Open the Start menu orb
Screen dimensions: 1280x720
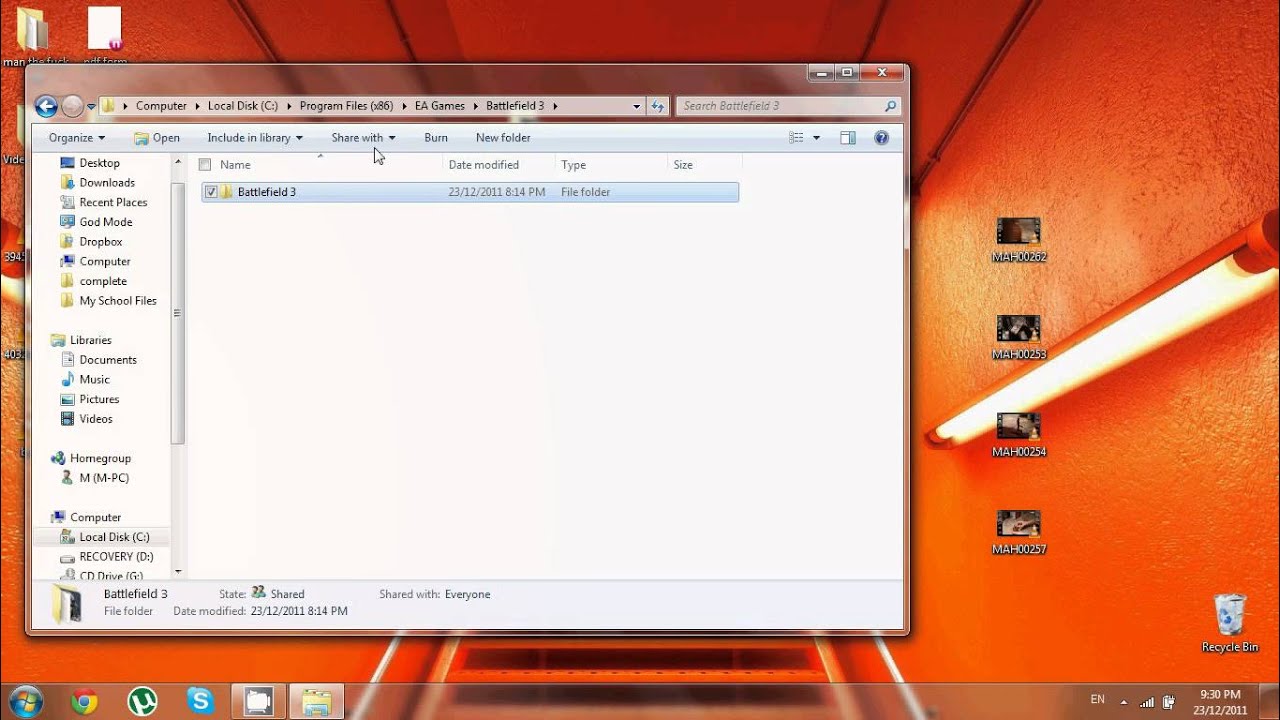pyautogui.click(x=26, y=701)
